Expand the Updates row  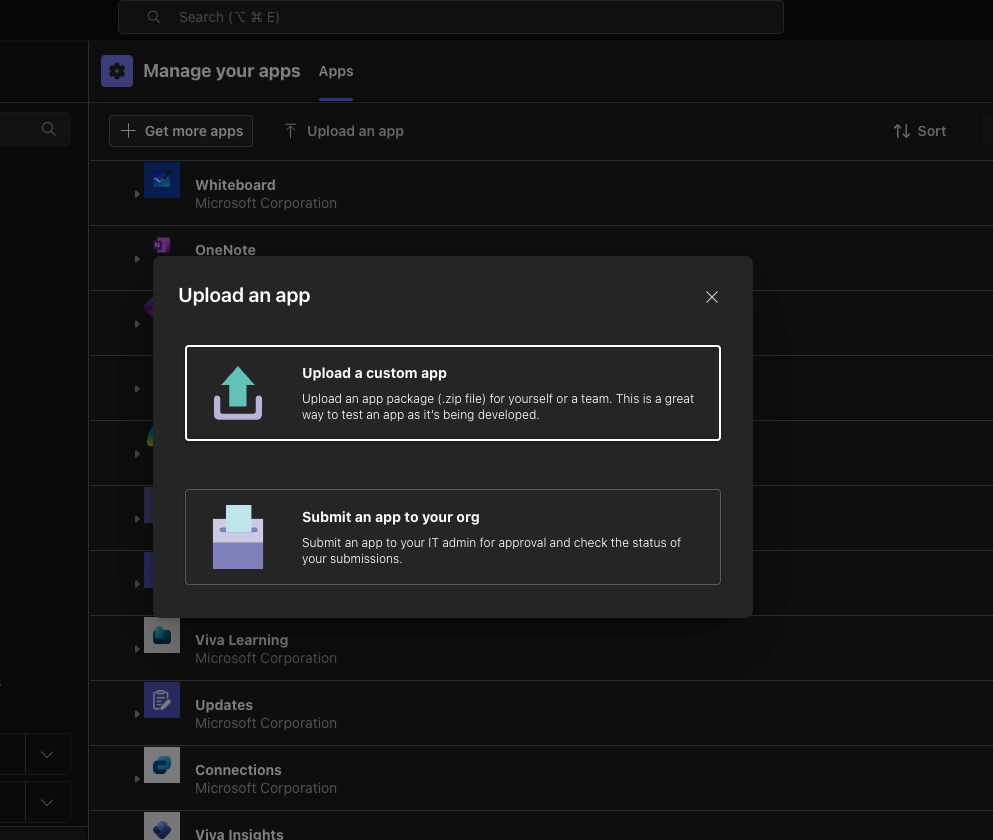[137, 714]
